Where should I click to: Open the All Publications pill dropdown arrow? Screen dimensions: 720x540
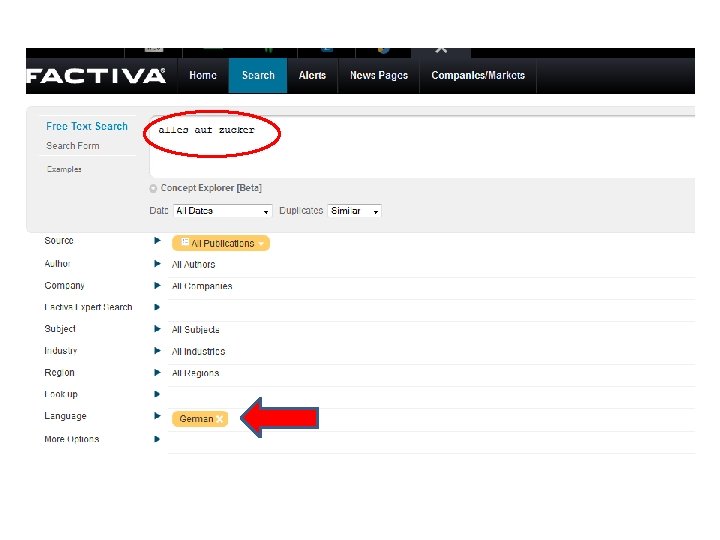point(261,243)
